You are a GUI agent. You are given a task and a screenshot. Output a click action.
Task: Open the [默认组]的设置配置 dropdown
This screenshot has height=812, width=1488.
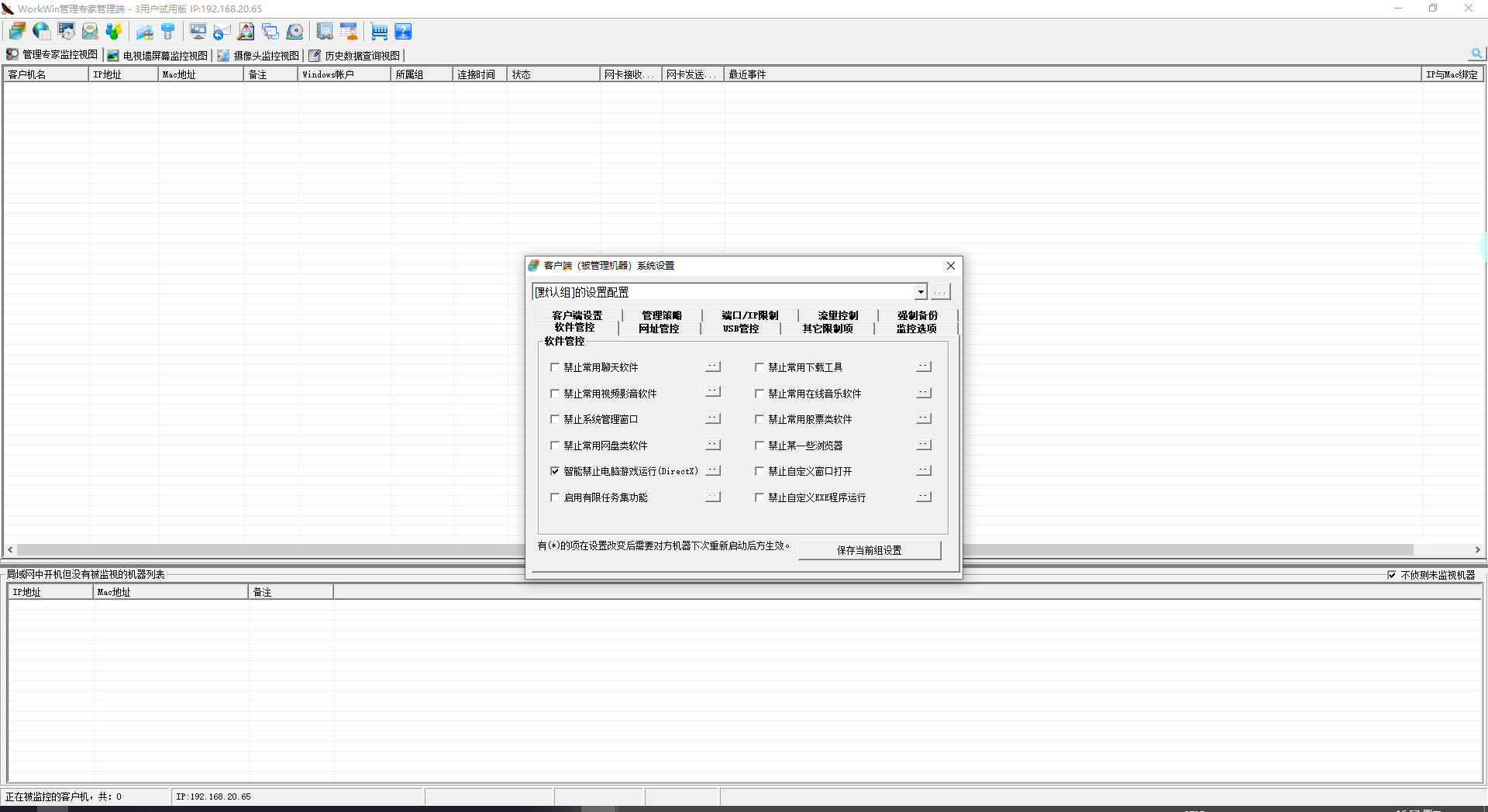(920, 292)
